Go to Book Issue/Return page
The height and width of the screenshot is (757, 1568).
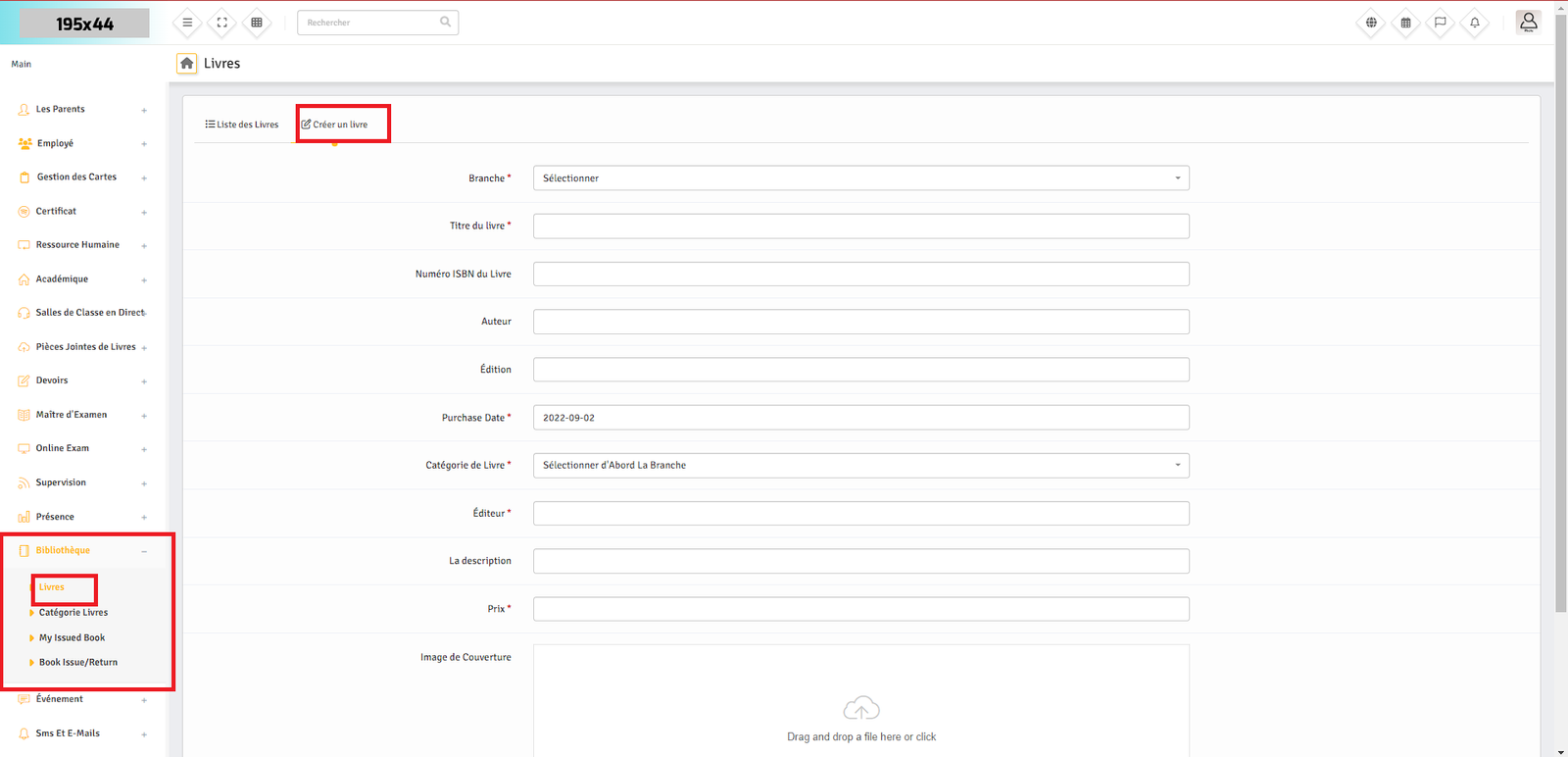78,663
